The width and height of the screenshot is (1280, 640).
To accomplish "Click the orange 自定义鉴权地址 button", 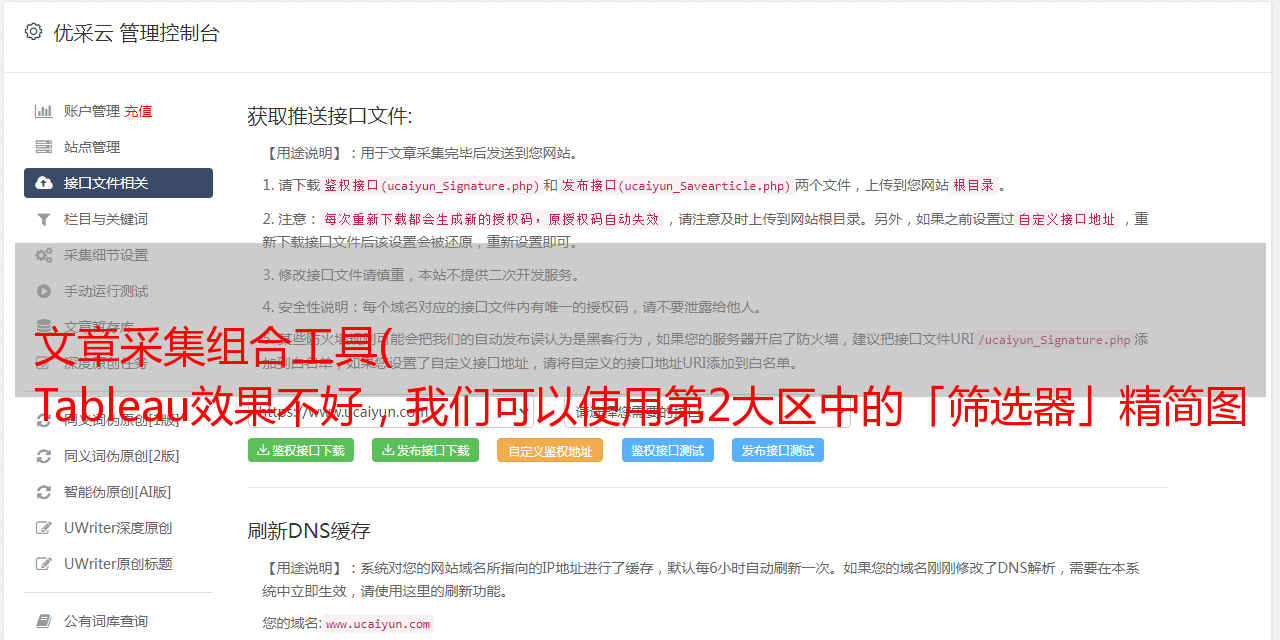I will [550, 450].
